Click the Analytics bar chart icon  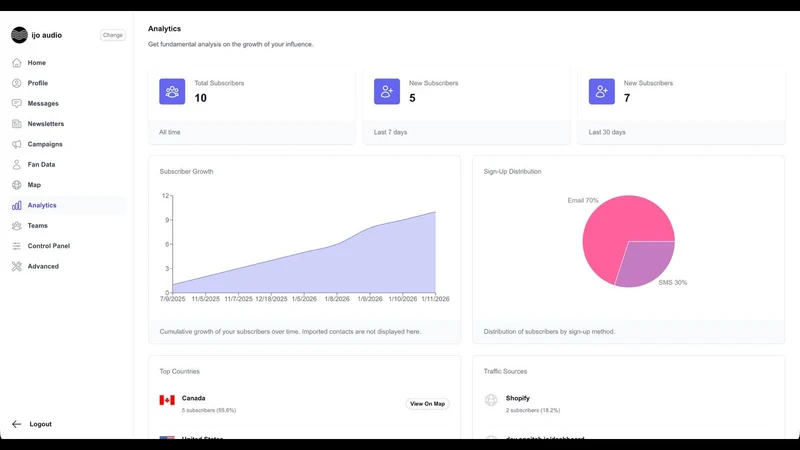pos(17,206)
